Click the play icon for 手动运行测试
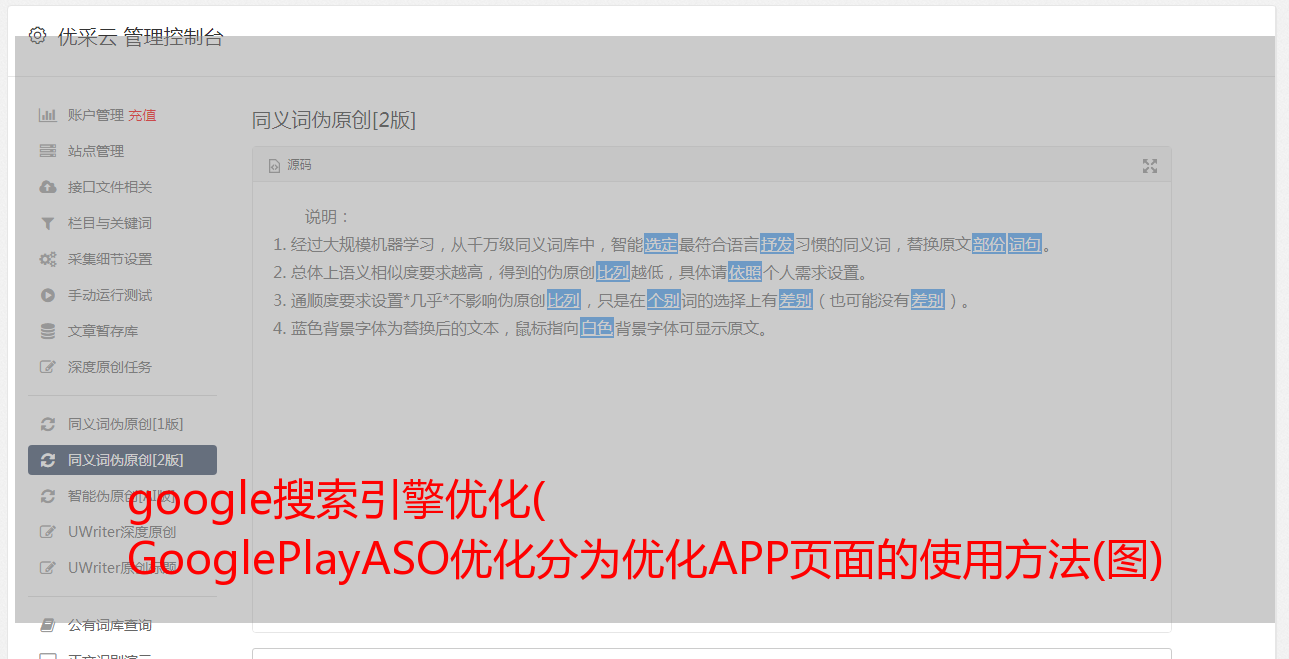Viewport: 1289px width, 659px height. click(47, 295)
